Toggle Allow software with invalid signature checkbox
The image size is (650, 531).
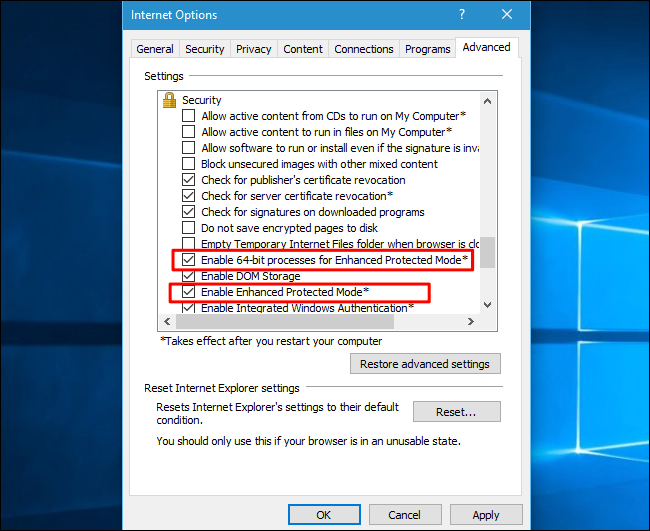point(189,148)
